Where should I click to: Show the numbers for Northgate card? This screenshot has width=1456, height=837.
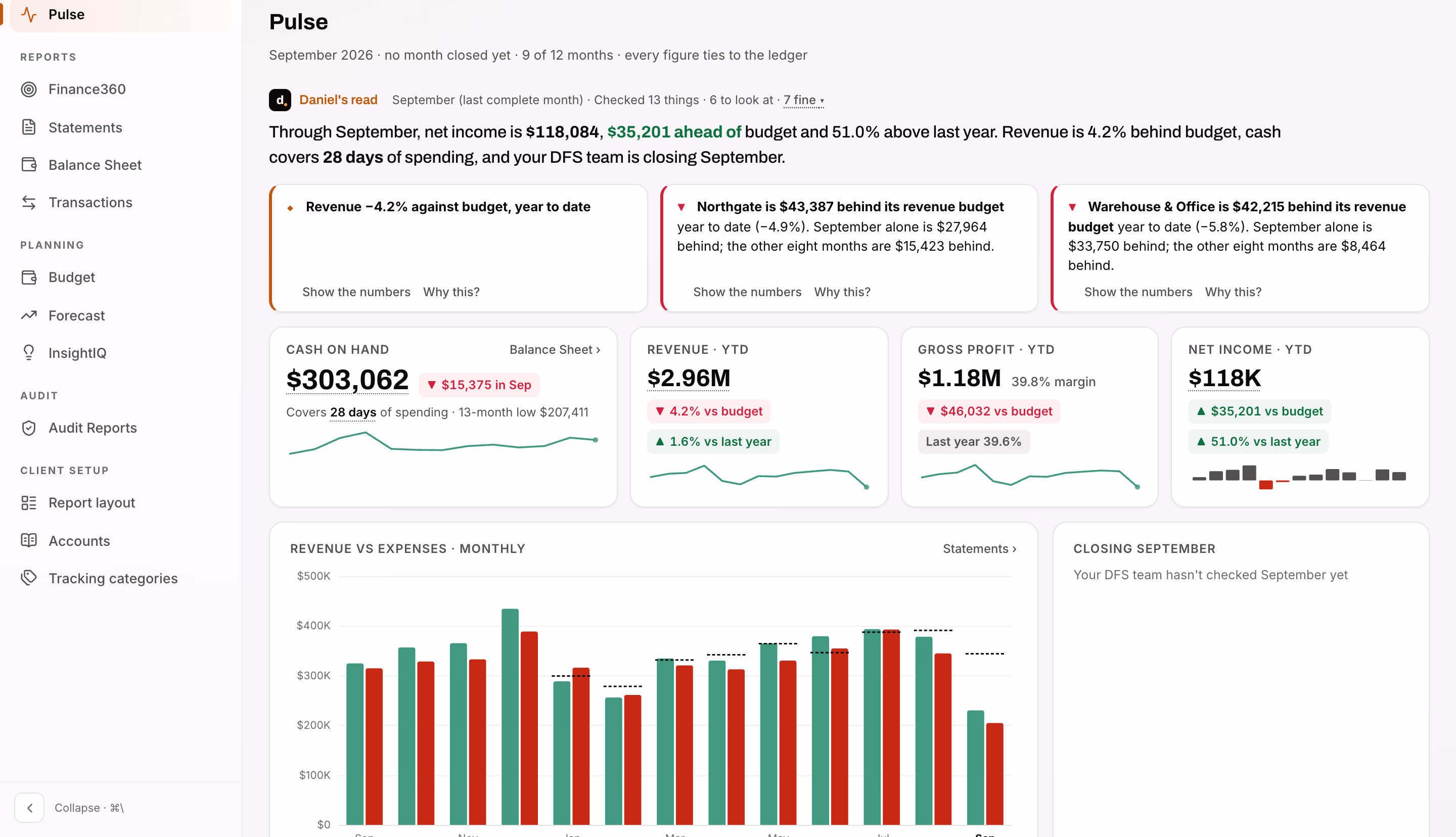click(x=747, y=292)
